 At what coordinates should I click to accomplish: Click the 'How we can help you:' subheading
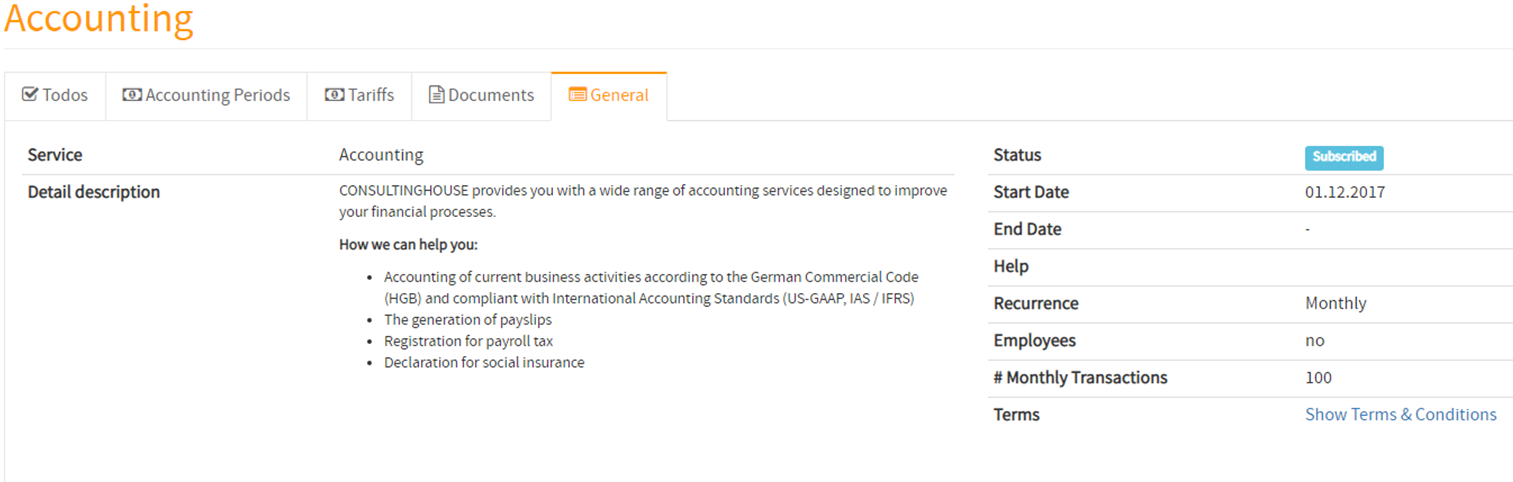(x=409, y=244)
